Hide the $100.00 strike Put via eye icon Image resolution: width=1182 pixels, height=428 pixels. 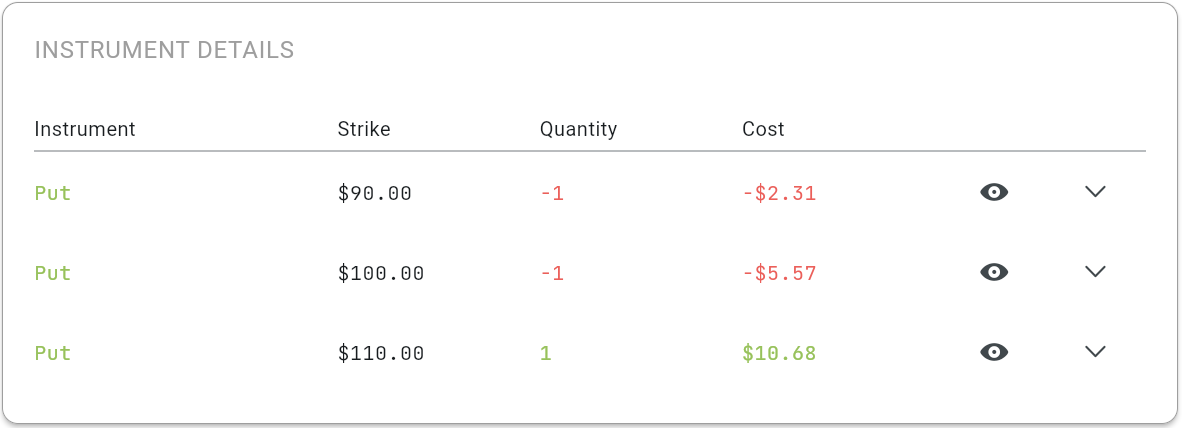pos(994,272)
